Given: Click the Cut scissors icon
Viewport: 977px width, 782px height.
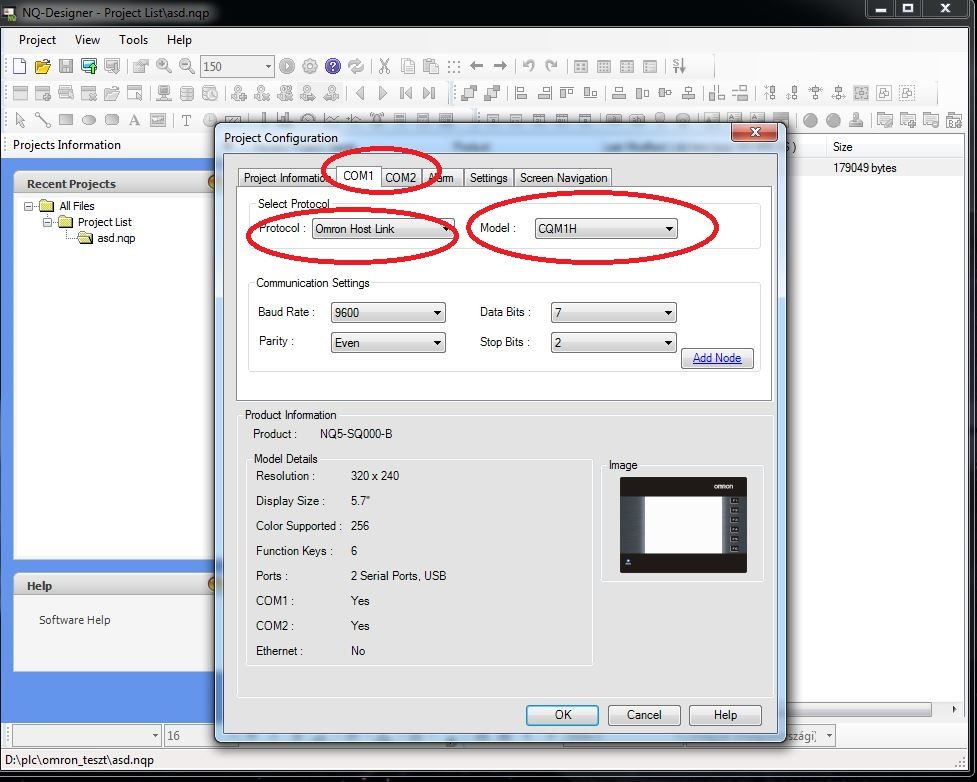Looking at the screenshot, I should (x=384, y=66).
